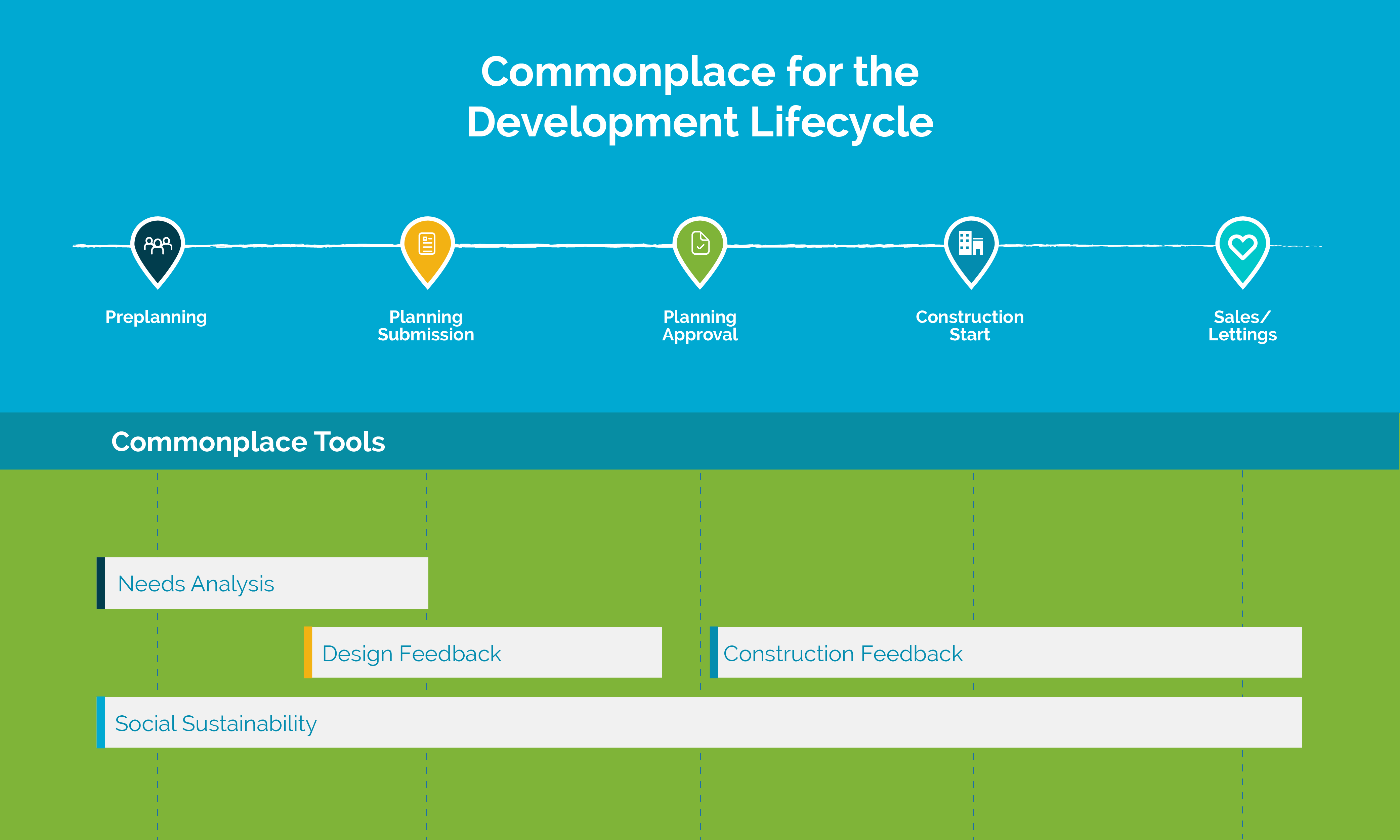Select the Needs Analysis bar
The width and height of the screenshot is (1400, 840).
tap(263, 583)
